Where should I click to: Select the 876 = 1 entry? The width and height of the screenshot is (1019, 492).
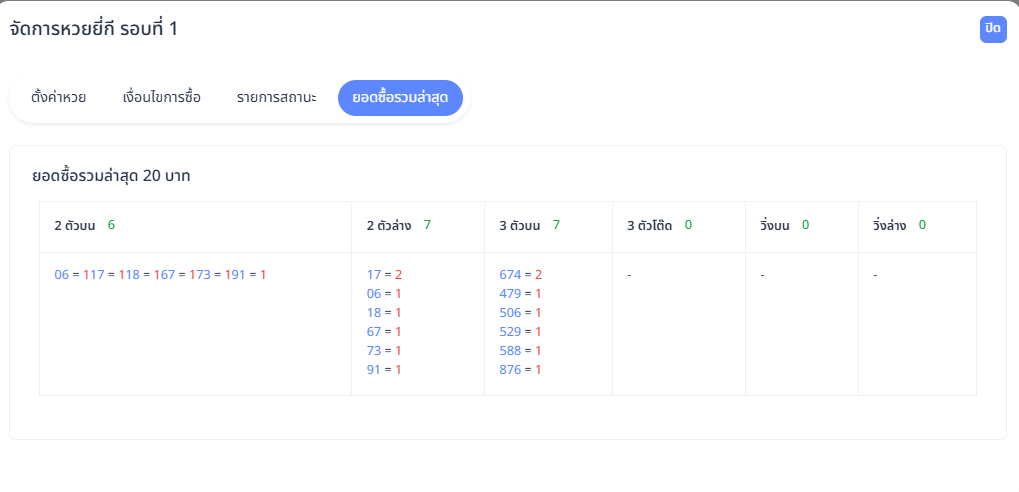pos(520,369)
